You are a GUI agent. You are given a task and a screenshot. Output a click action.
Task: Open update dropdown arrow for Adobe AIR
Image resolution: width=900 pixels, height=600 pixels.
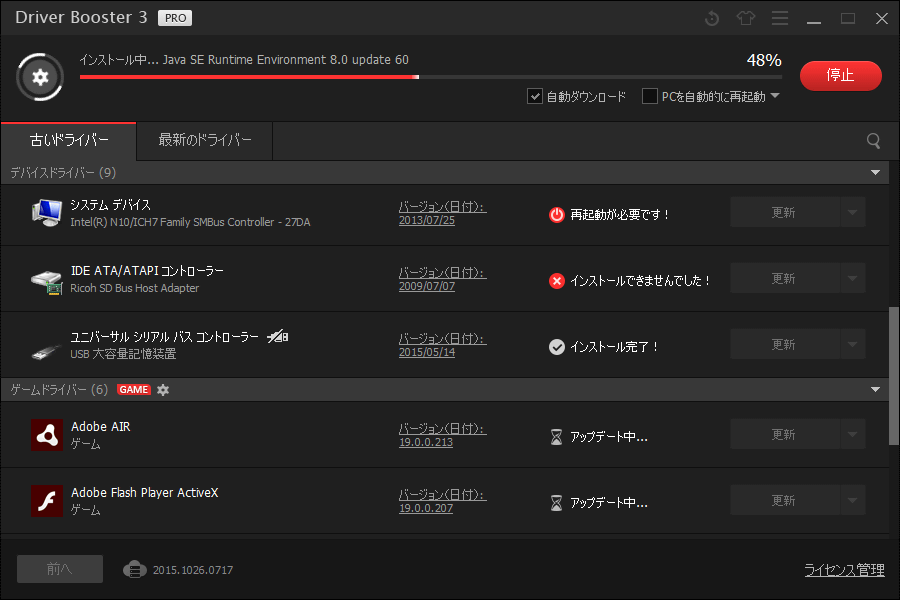(x=852, y=435)
